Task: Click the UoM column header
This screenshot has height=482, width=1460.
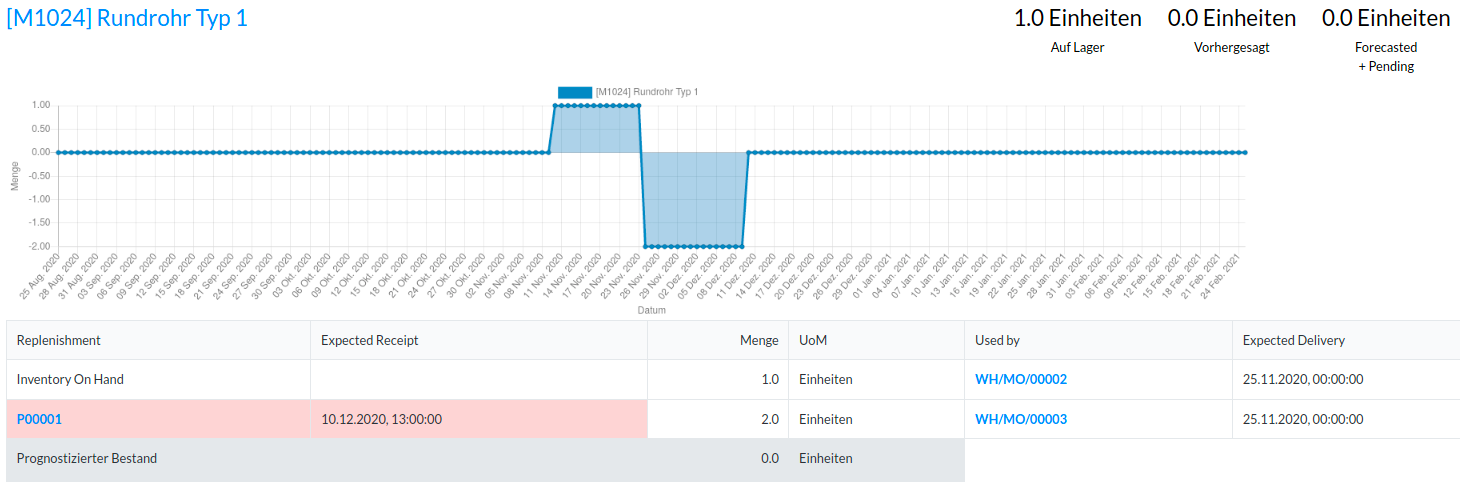Action: click(813, 340)
